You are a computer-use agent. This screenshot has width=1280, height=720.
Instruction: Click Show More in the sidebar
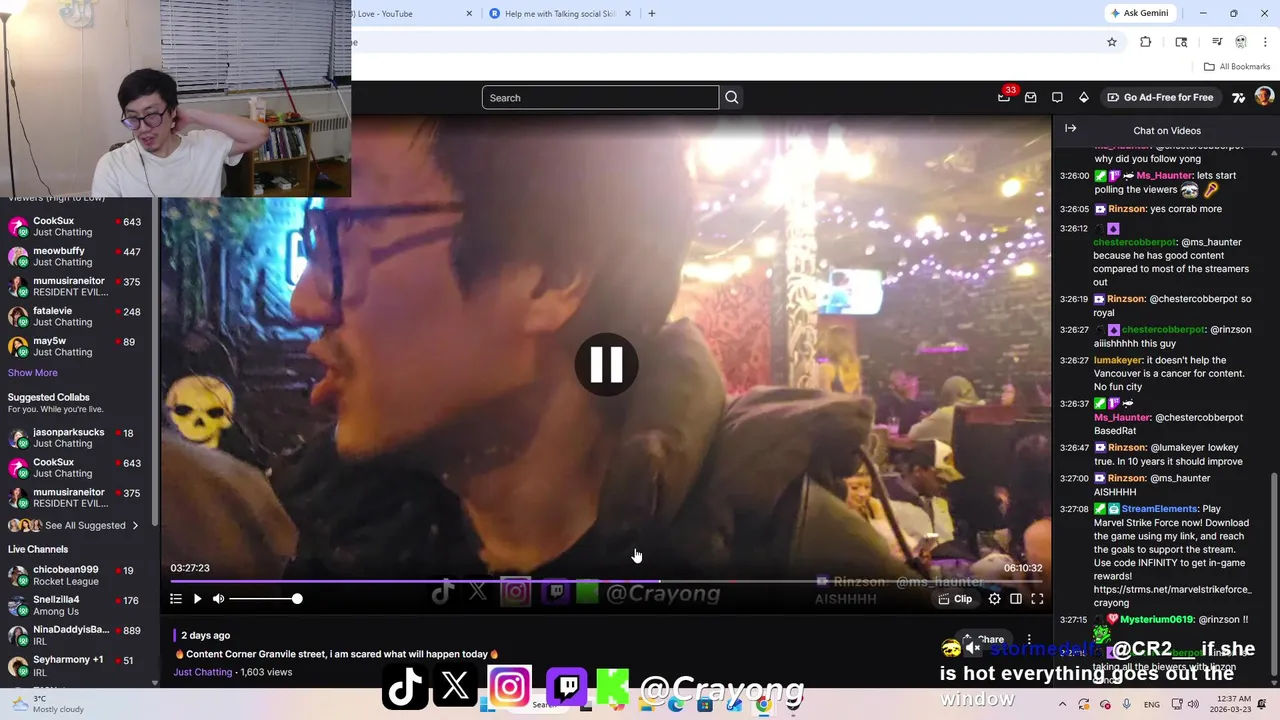click(x=33, y=372)
